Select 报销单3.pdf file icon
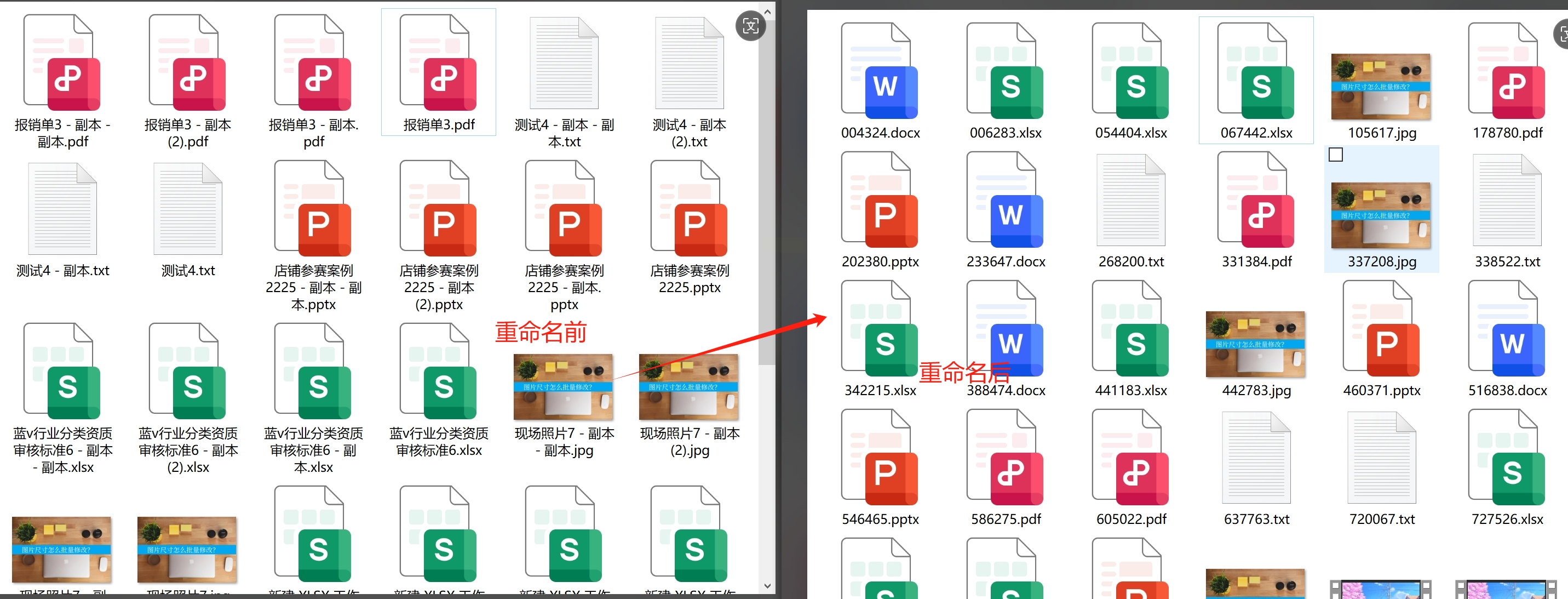 [x=438, y=63]
